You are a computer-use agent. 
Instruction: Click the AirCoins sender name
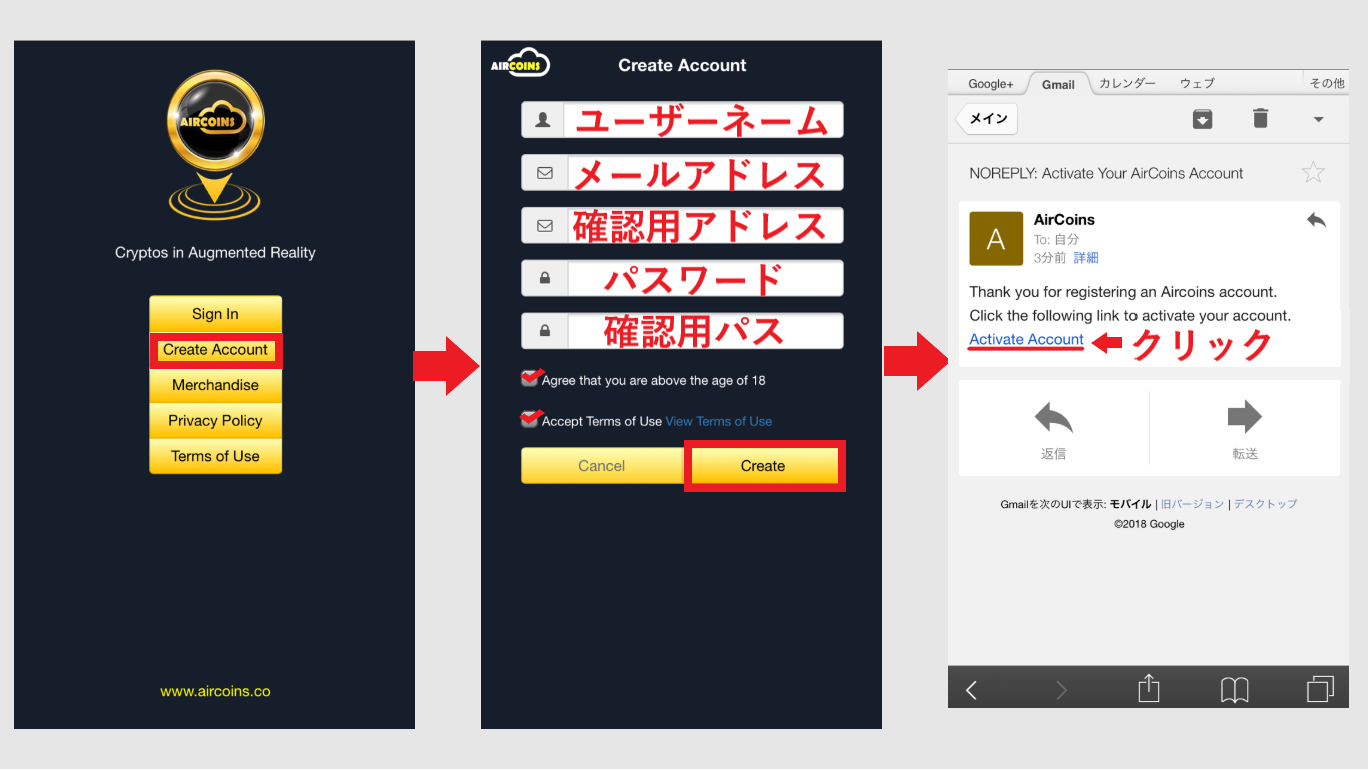1064,220
